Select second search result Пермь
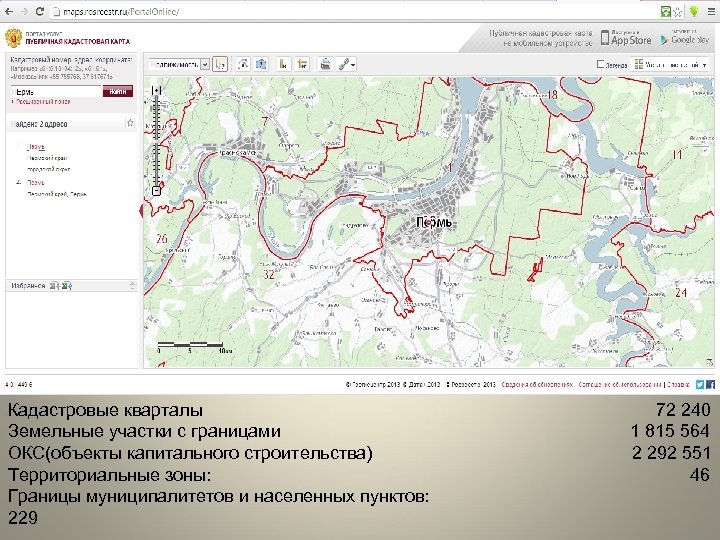 (36, 182)
